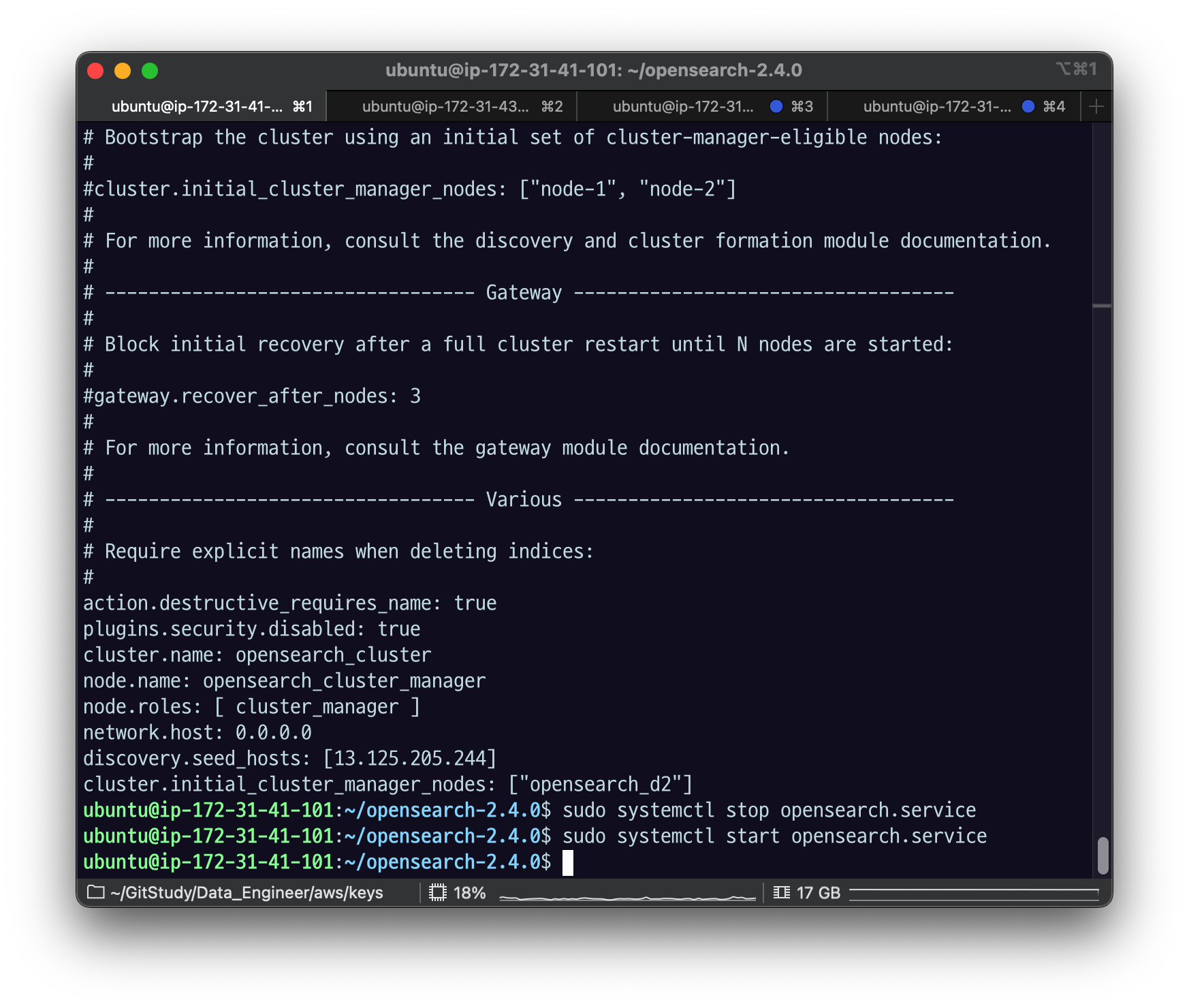Click the 18% CPU value

(x=469, y=893)
